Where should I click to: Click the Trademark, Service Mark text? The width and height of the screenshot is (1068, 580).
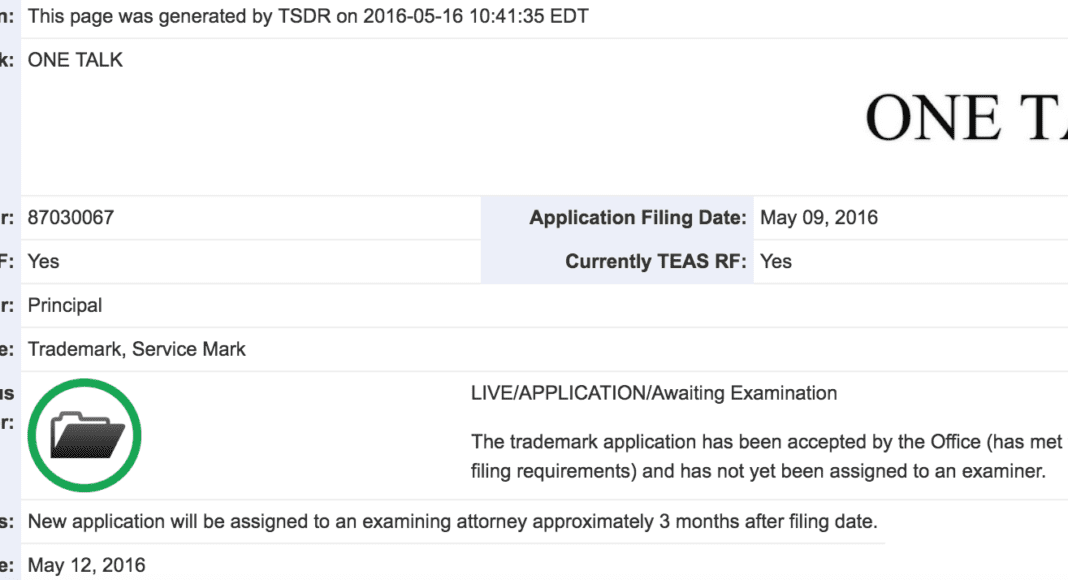tap(137, 349)
